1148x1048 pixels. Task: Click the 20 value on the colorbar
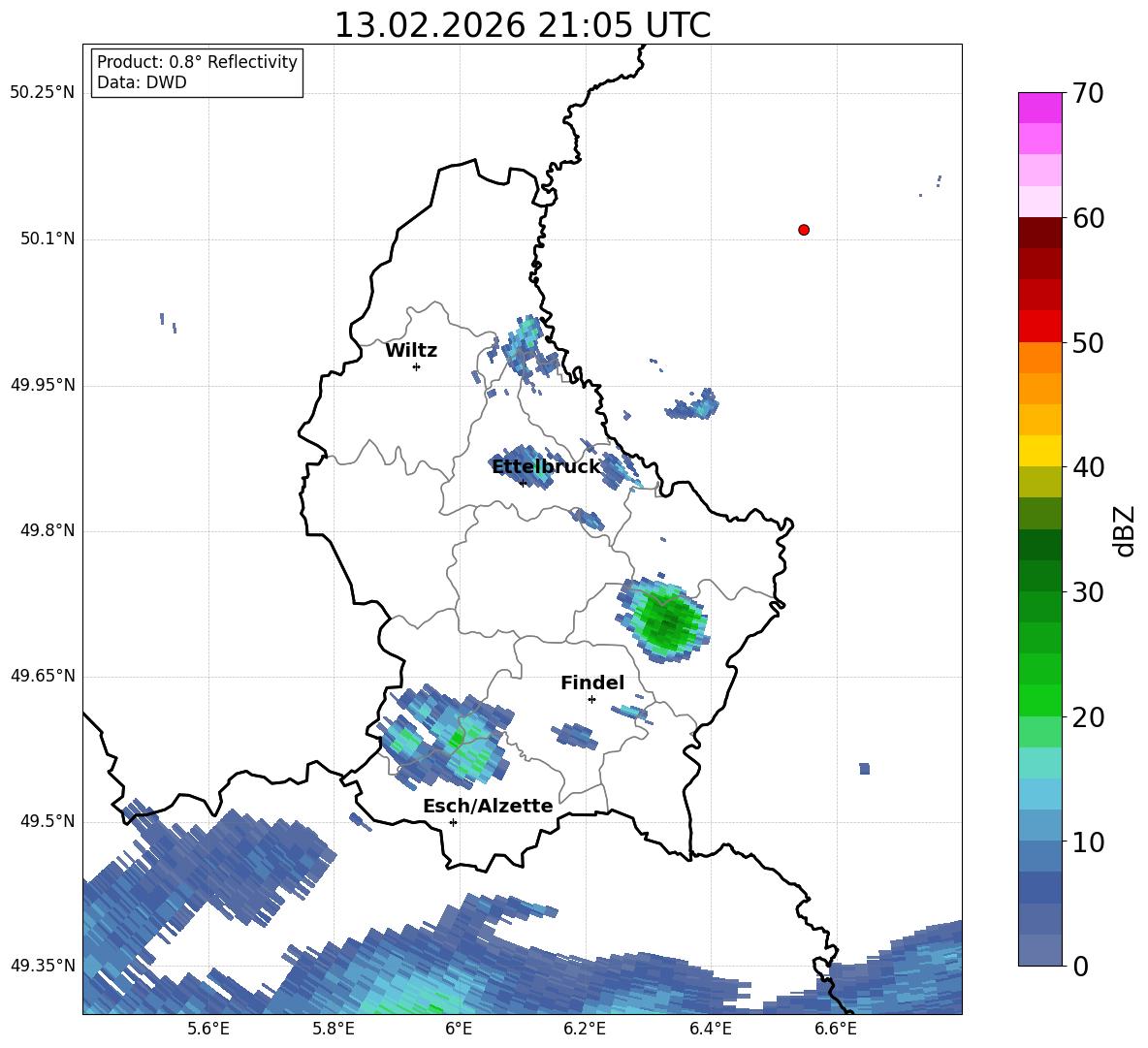pos(1088,717)
